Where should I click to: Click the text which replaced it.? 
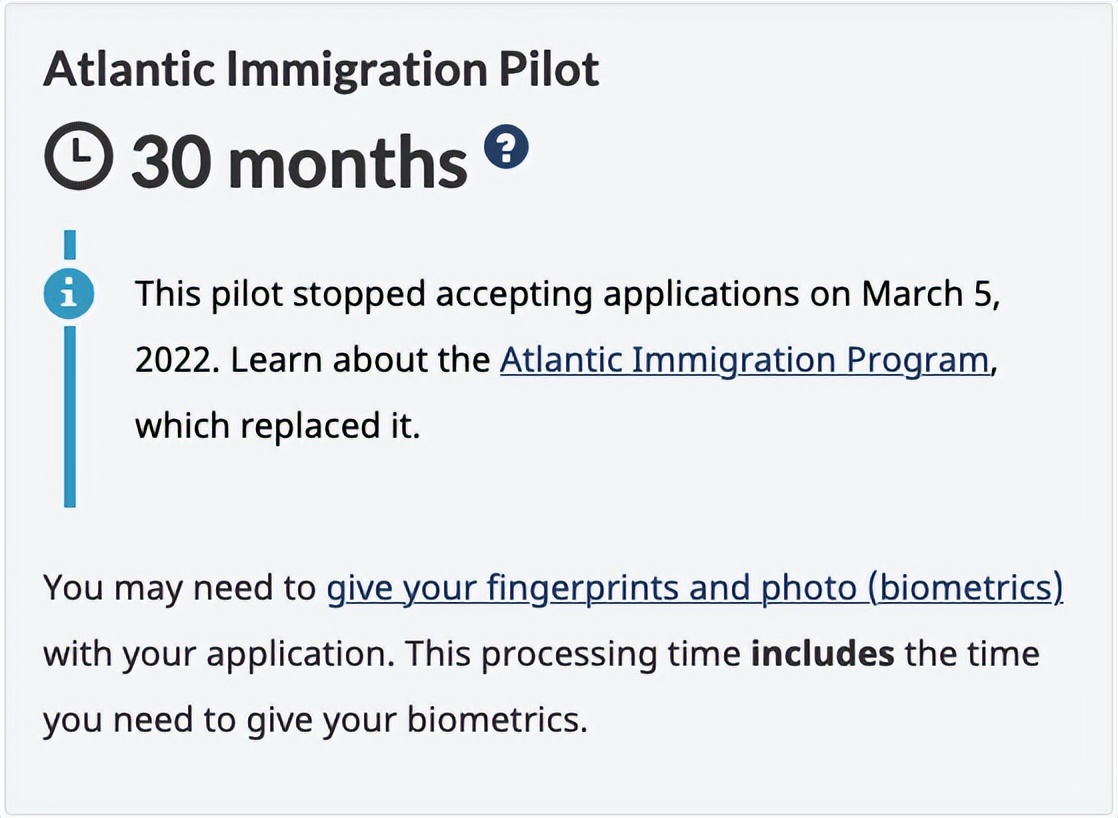point(277,426)
